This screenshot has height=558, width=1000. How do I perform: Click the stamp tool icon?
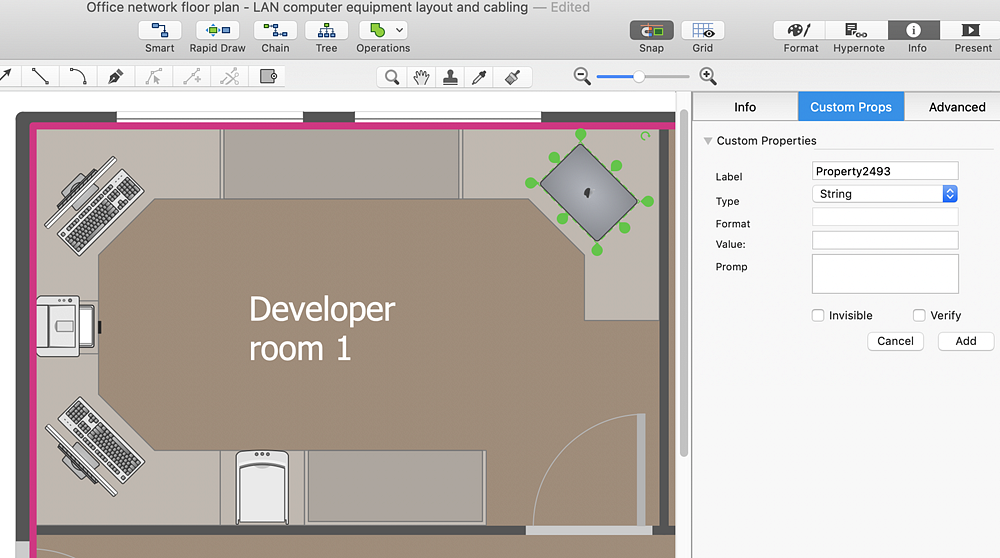pyautogui.click(x=450, y=77)
